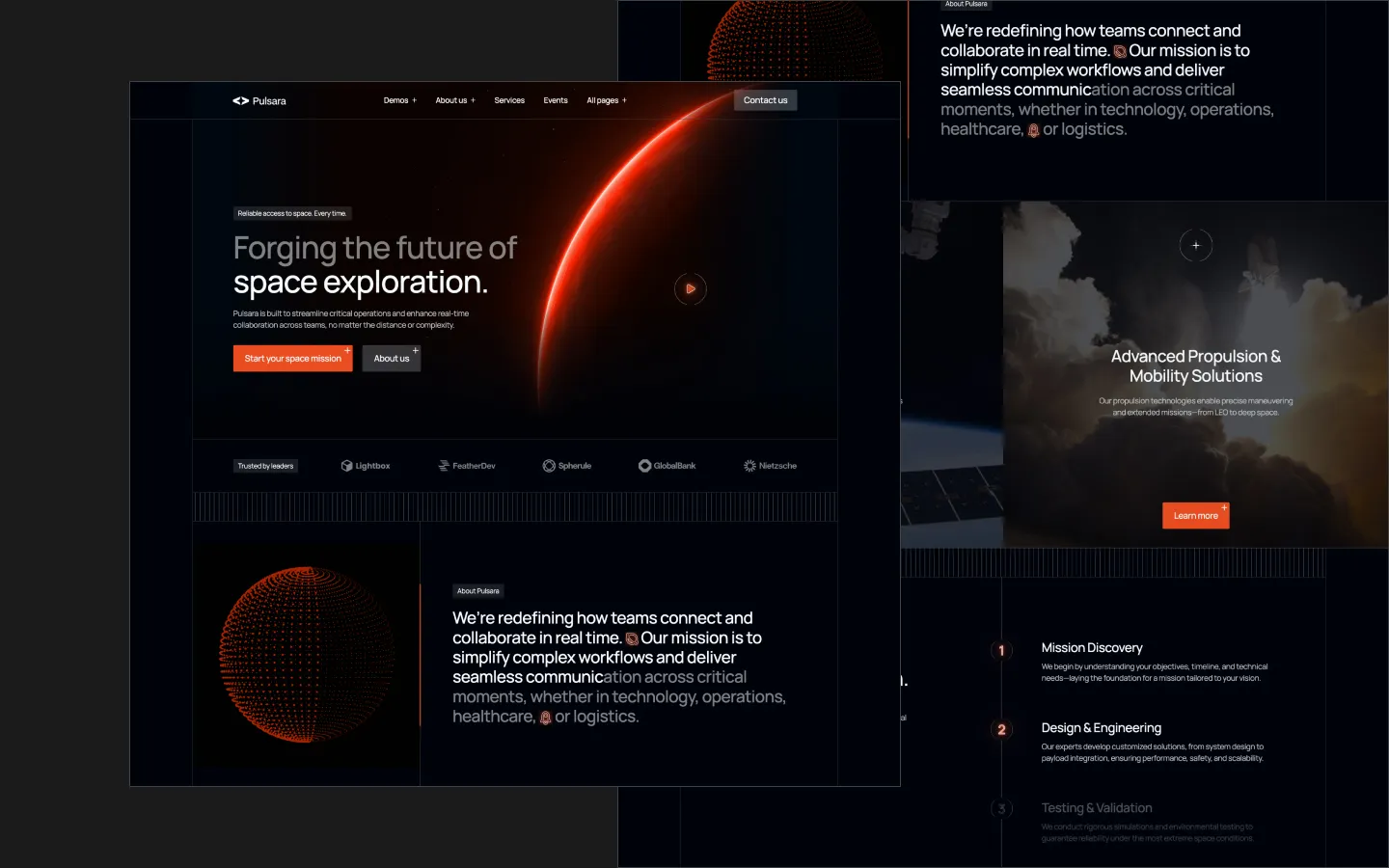Click the FeatherDev brand logo
Image resolution: width=1389 pixels, height=868 pixels.
tap(467, 466)
